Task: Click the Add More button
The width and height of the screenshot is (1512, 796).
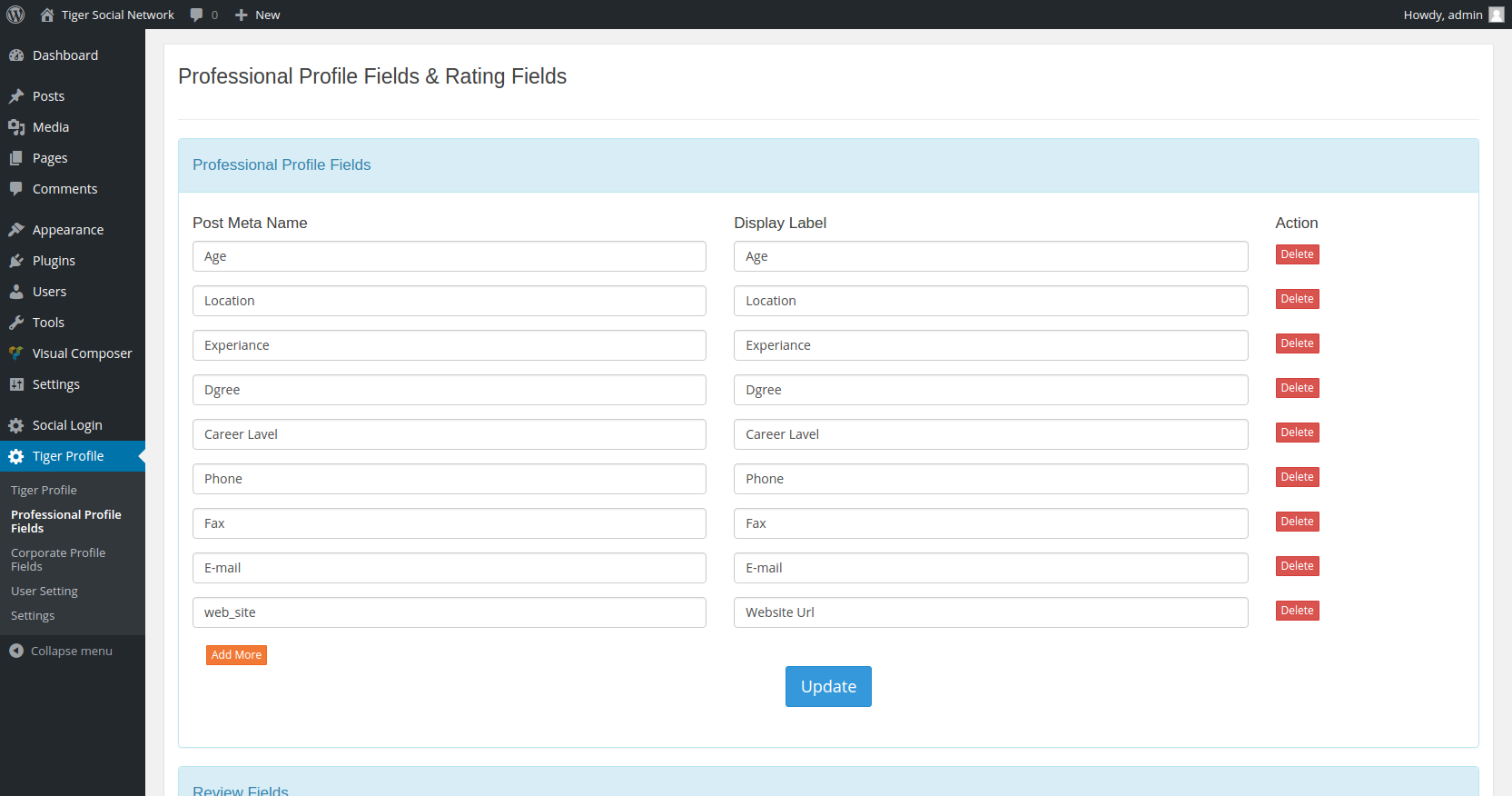Action: pyautogui.click(x=236, y=654)
